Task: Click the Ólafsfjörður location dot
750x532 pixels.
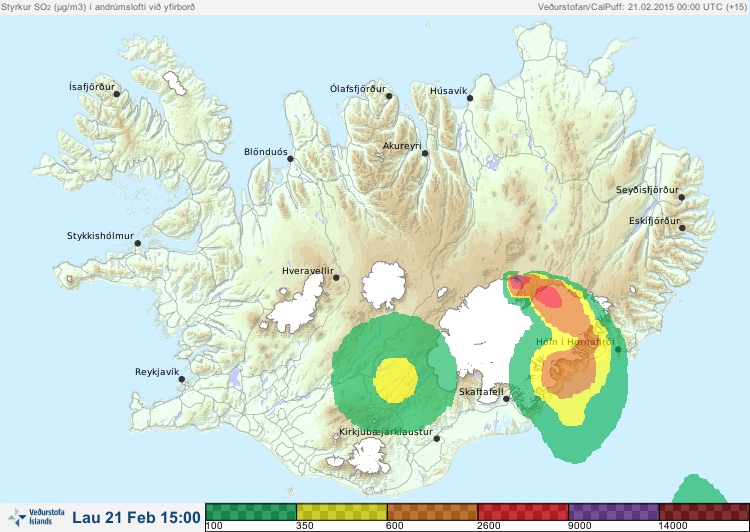Action: 389,96
